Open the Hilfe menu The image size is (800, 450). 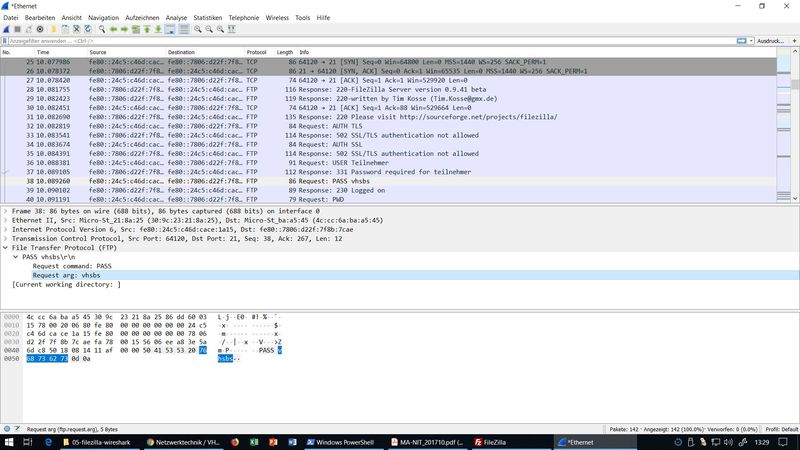coord(323,17)
